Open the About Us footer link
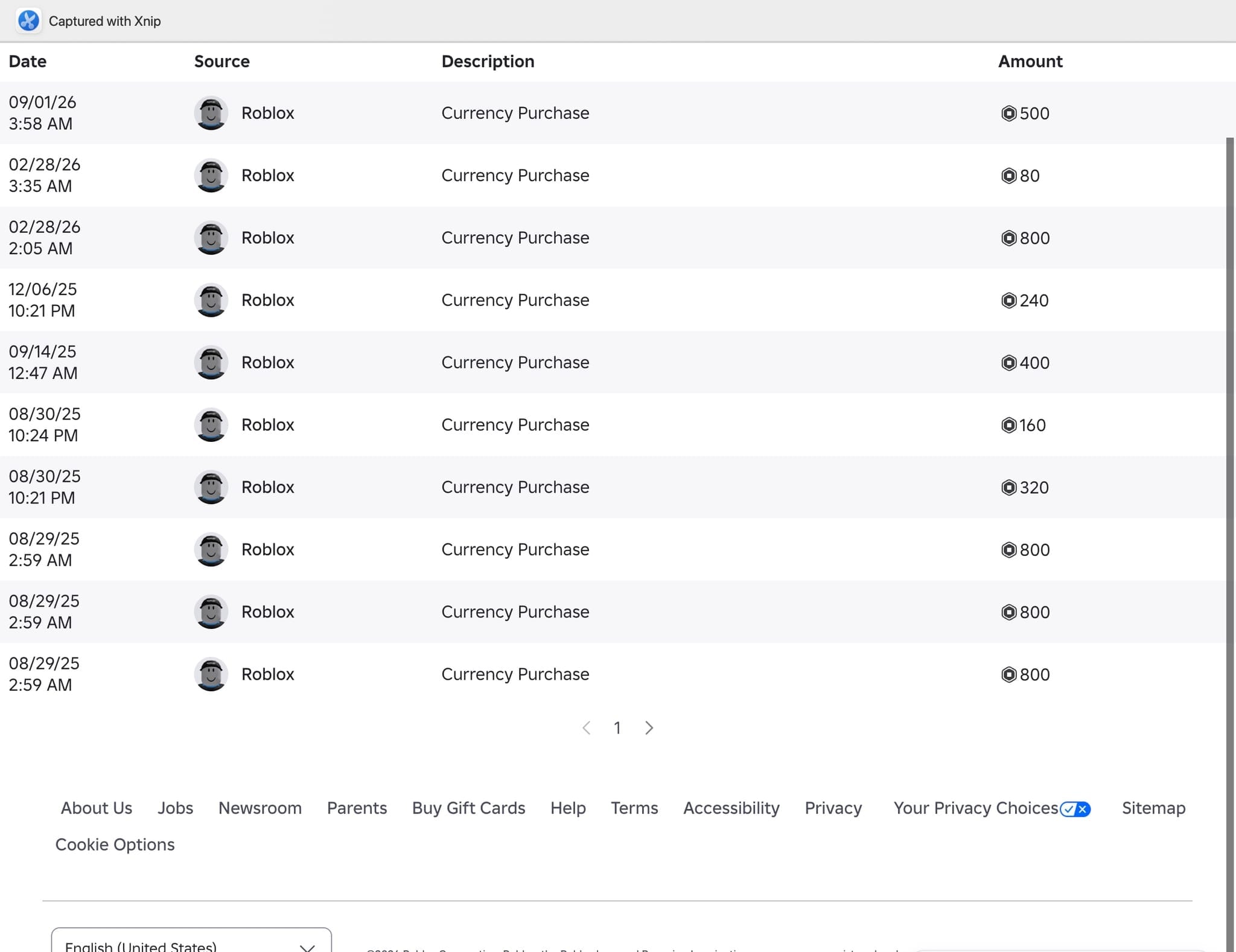Image resolution: width=1236 pixels, height=952 pixels. pos(97,808)
